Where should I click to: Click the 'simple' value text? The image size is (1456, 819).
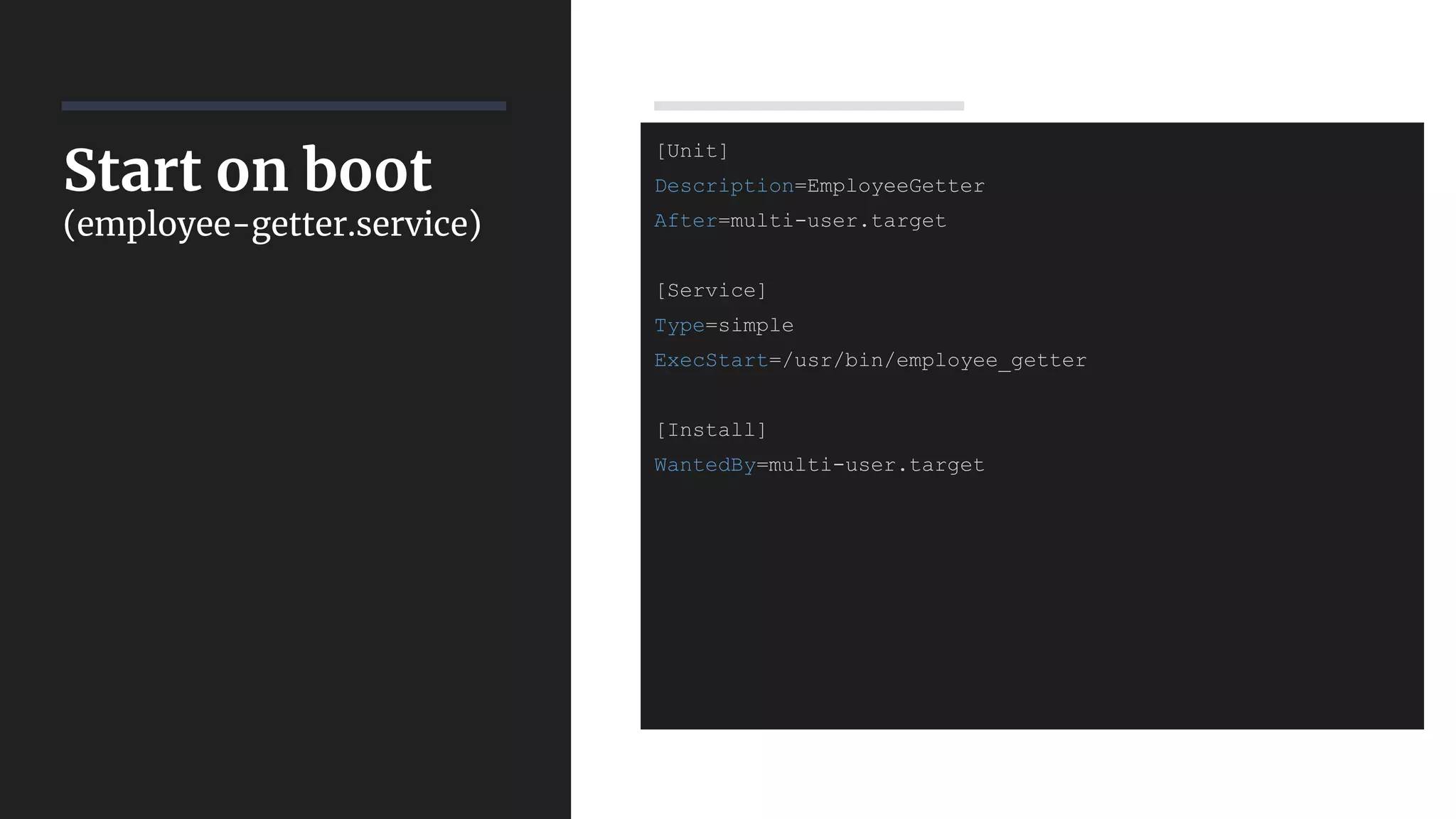(756, 326)
